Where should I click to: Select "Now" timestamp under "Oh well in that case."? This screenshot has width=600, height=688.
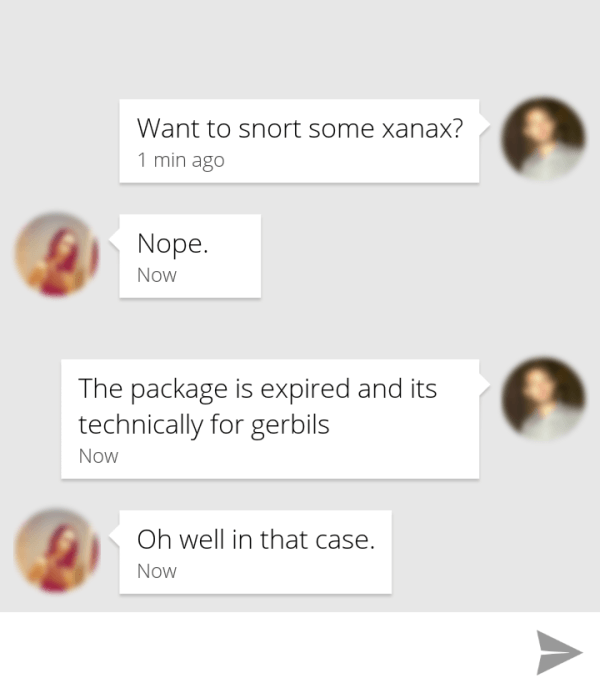coord(157,571)
